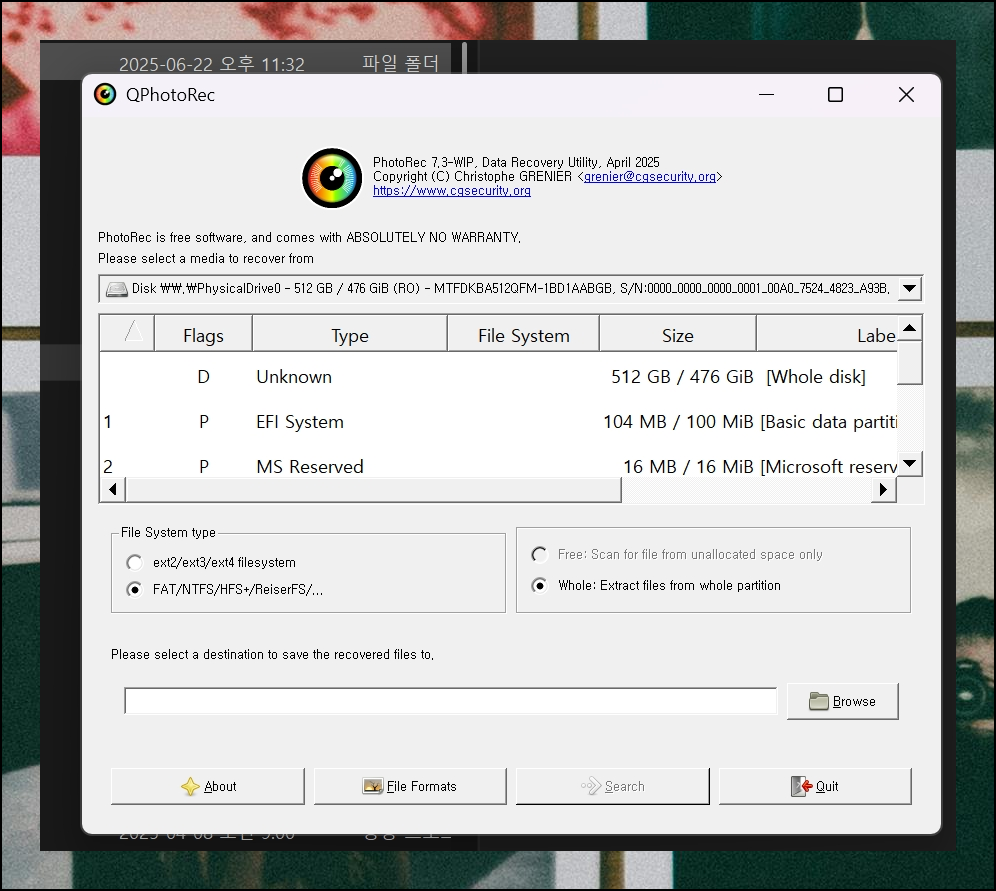Click the partition table scroll-up arrow
996x891 pixels.
(910, 328)
